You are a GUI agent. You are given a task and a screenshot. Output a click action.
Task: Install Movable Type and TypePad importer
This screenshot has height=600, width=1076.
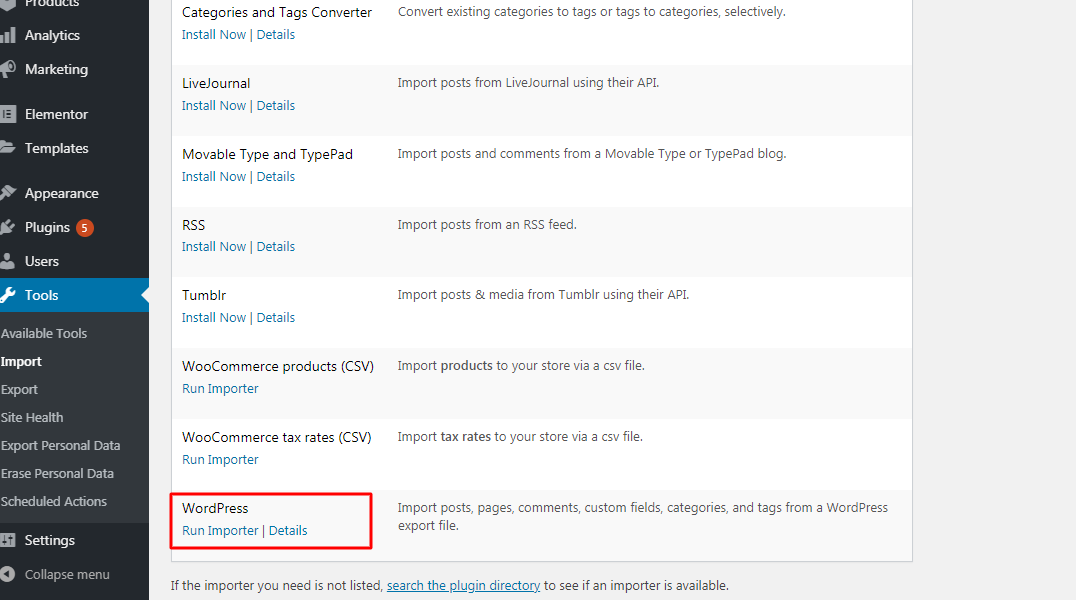tap(213, 176)
